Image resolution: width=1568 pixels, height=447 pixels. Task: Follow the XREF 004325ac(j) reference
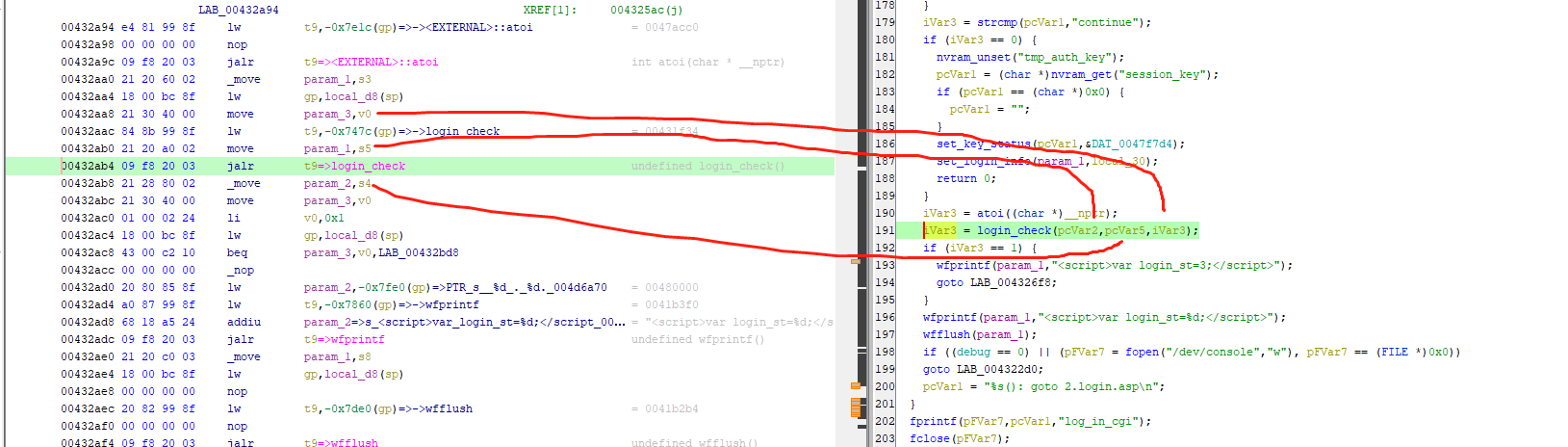pos(646,10)
